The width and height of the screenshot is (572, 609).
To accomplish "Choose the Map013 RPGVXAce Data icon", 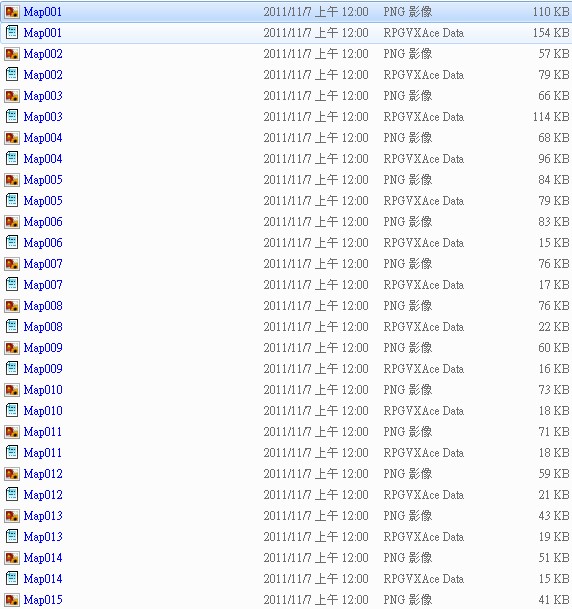I will click(12, 536).
